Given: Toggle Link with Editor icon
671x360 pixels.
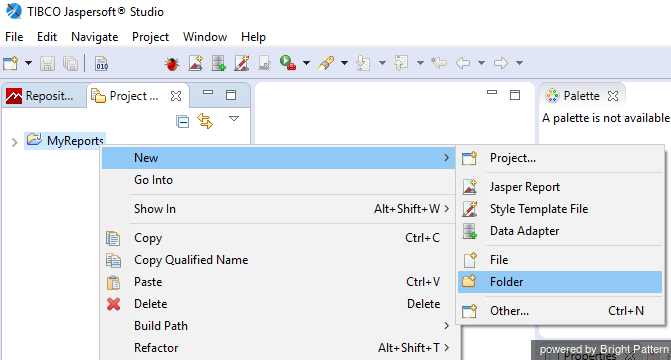Looking at the screenshot, I should coord(205,121).
